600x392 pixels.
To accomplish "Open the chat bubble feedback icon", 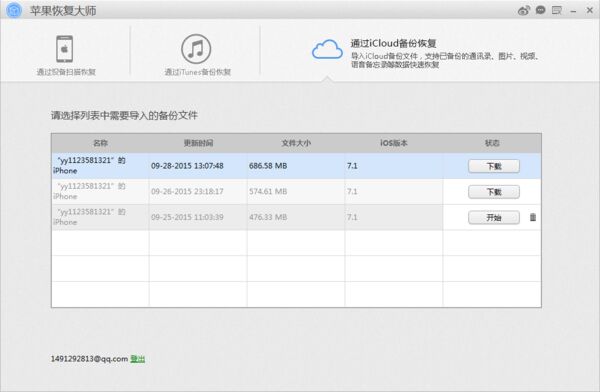I will coord(540,10).
